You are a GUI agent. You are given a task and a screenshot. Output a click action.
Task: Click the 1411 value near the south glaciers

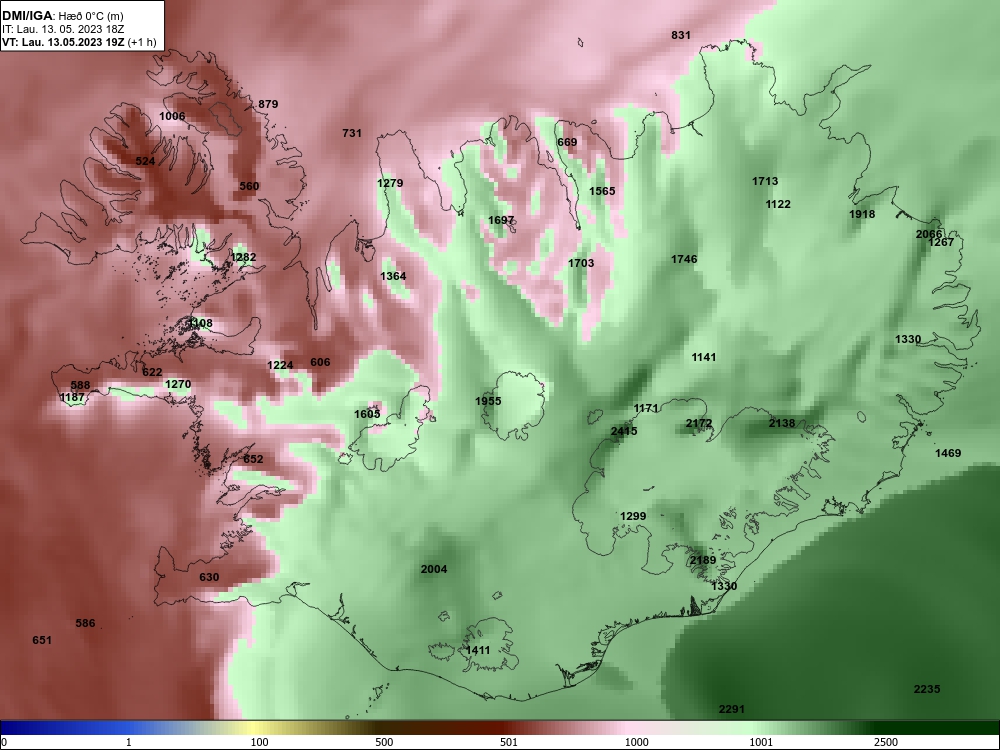478,651
